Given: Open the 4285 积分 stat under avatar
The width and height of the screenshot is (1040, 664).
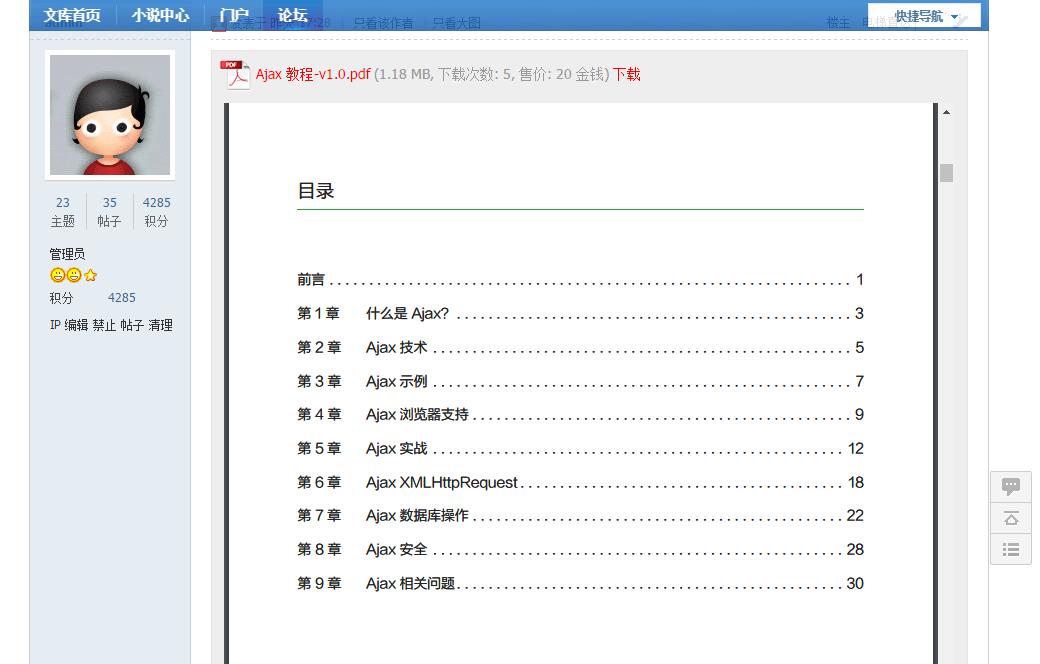Looking at the screenshot, I should point(157,212).
